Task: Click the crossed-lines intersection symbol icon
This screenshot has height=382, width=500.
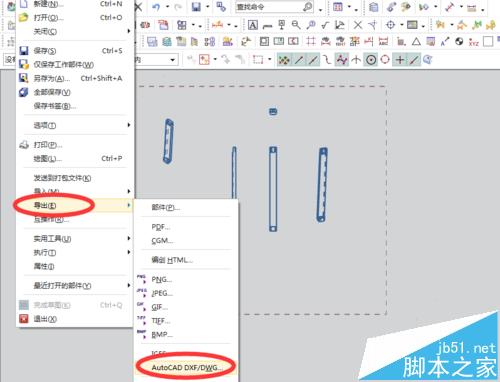Action: (x=358, y=25)
